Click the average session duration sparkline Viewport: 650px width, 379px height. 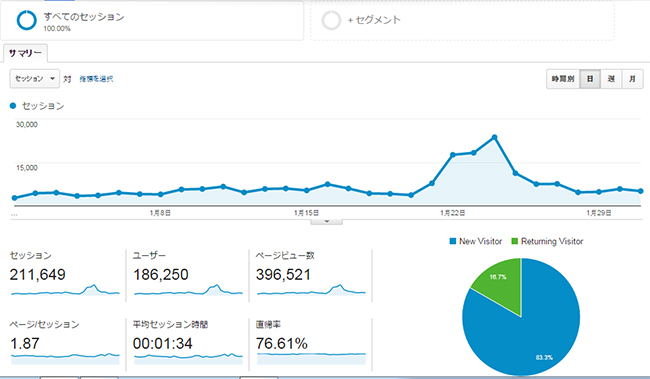[x=188, y=359]
